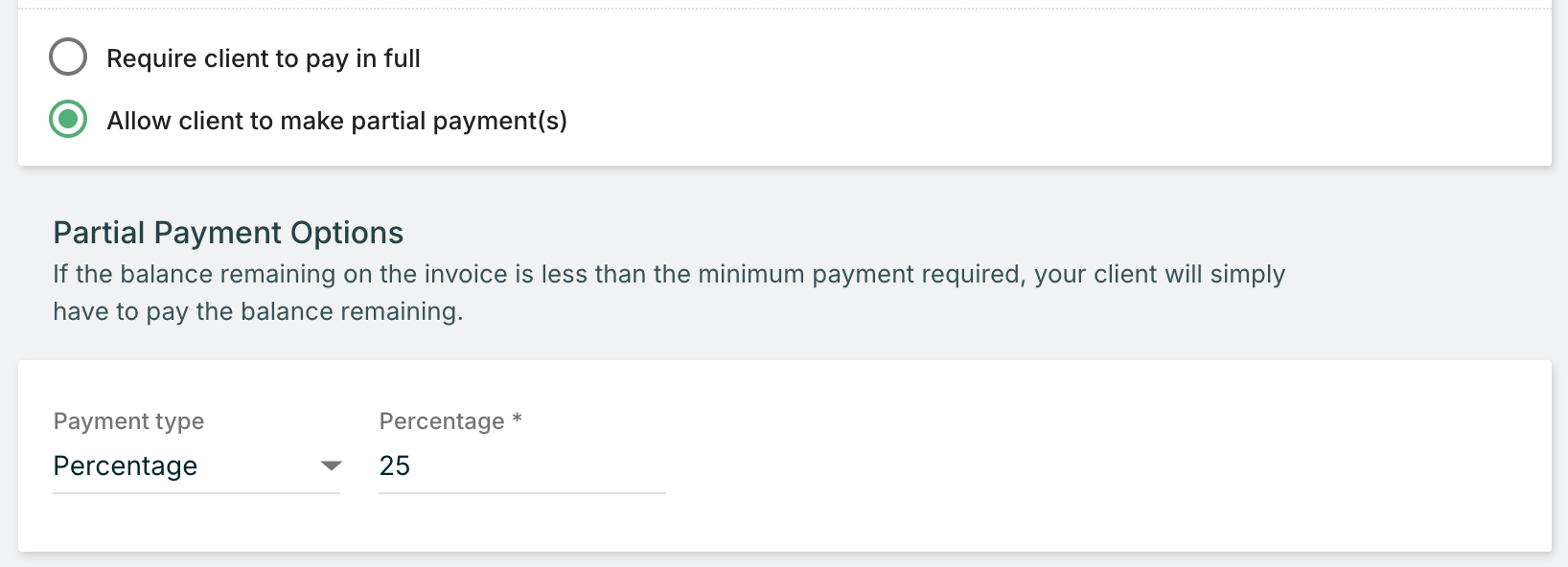
Task: Click the "Require client to pay in full" label text
Action: (263, 58)
